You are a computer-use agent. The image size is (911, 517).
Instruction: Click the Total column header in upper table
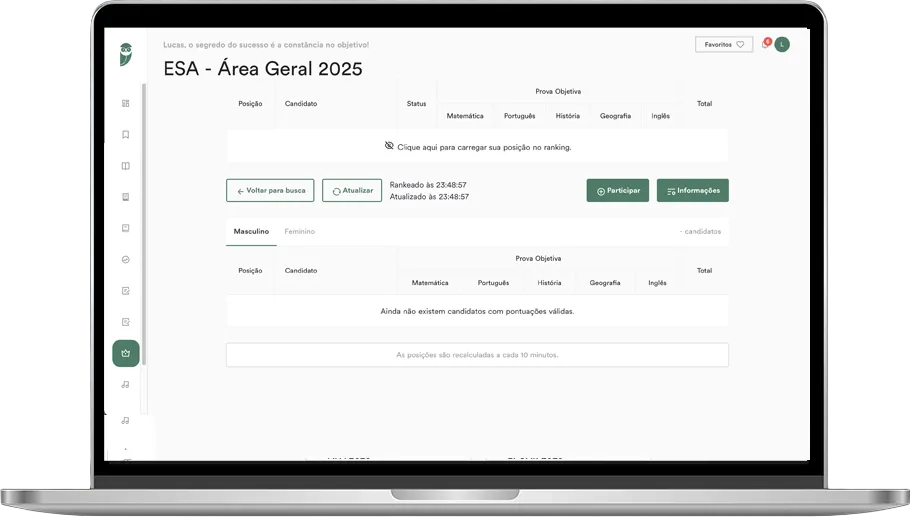(704, 103)
